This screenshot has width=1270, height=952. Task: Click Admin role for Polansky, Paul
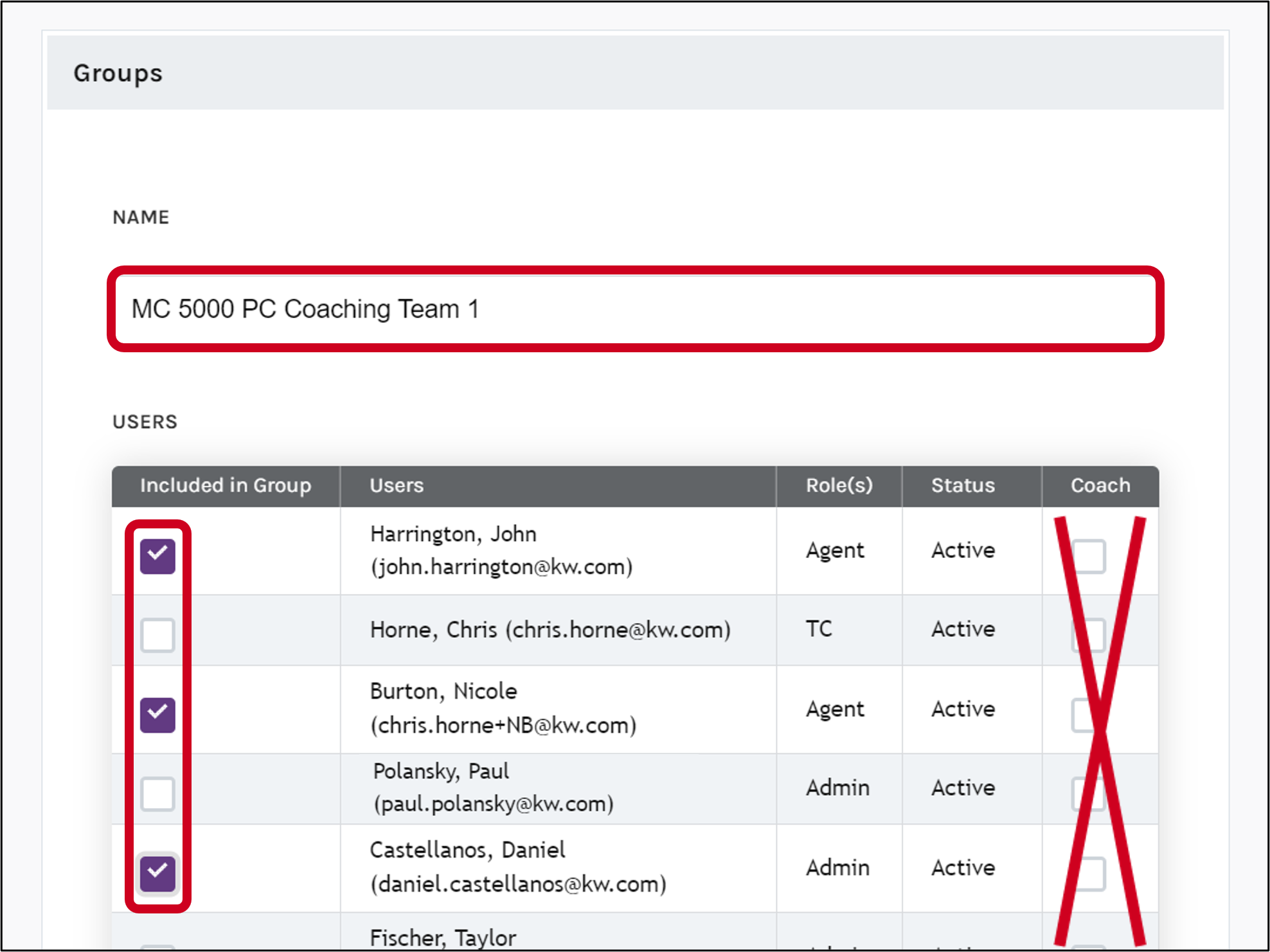837,788
